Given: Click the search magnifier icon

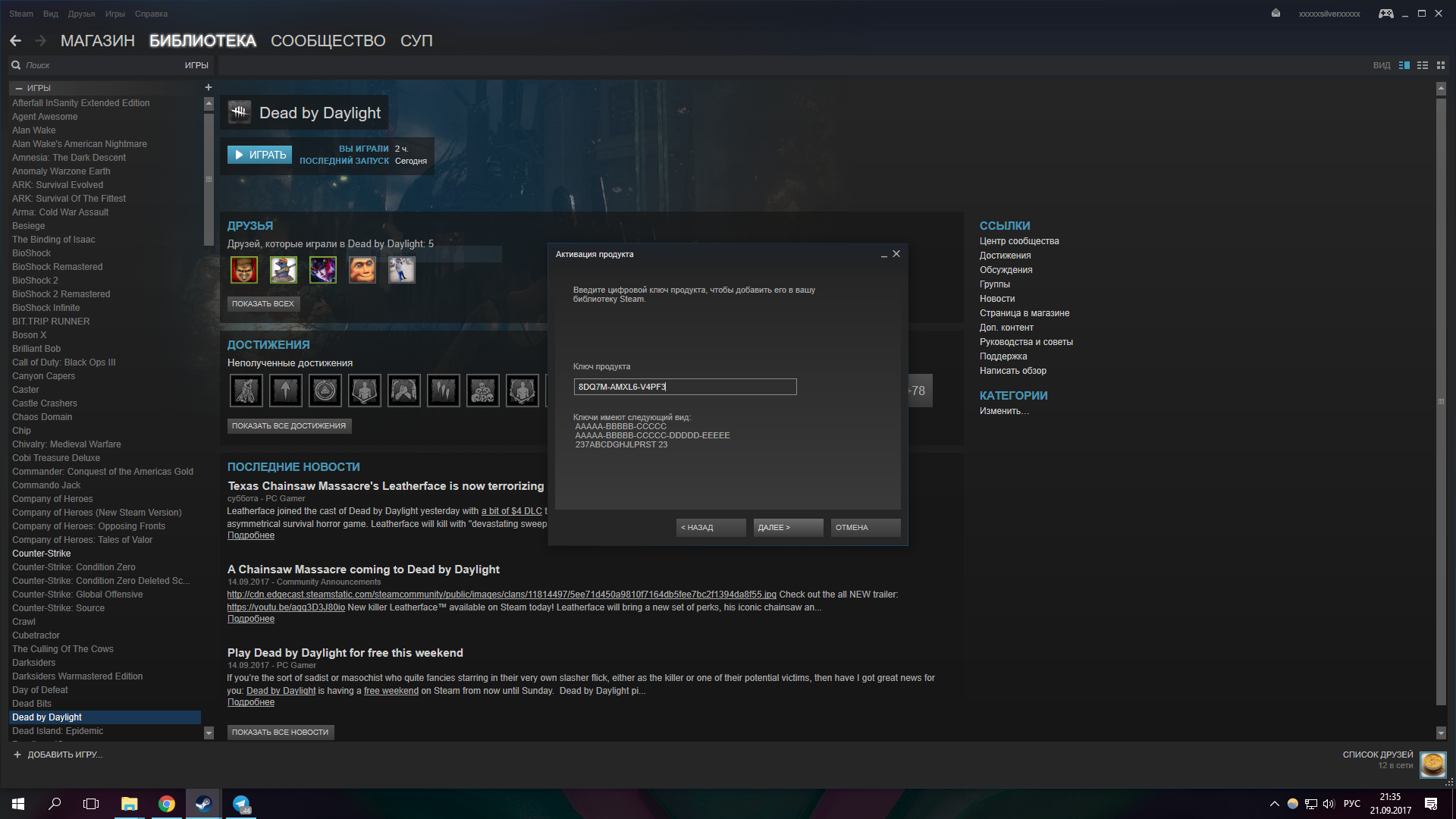Looking at the screenshot, I should pyautogui.click(x=16, y=65).
